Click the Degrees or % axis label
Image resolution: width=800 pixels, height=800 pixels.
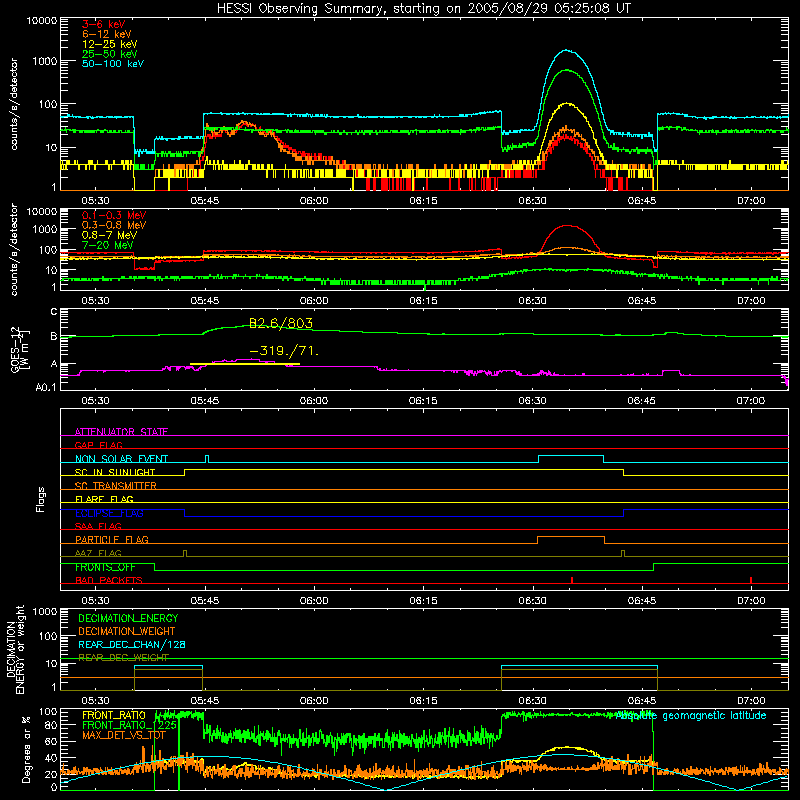coord(26,749)
